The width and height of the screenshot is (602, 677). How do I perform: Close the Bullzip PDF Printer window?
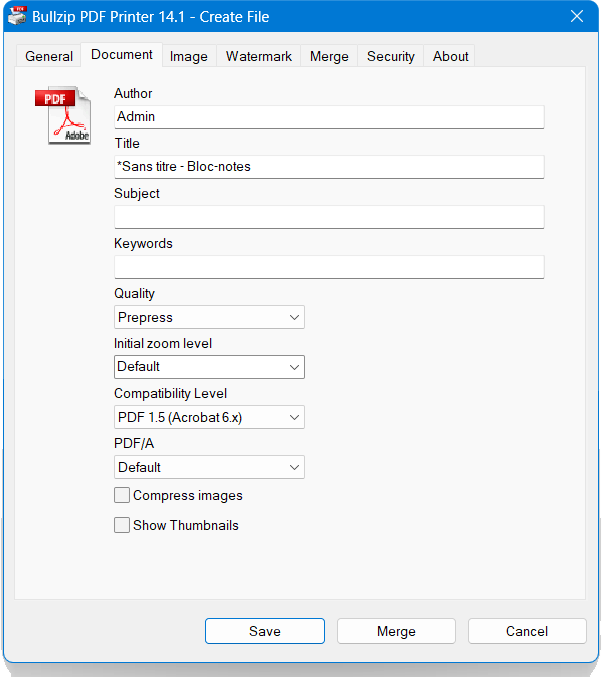577,16
